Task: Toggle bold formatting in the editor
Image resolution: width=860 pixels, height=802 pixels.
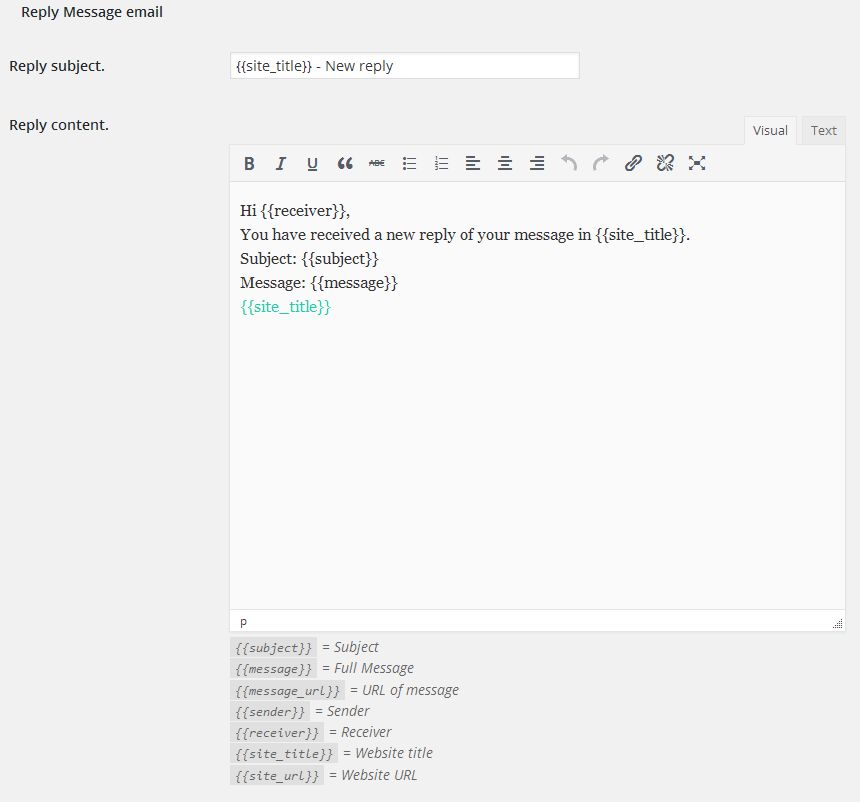Action: click(x=249, y=164)
